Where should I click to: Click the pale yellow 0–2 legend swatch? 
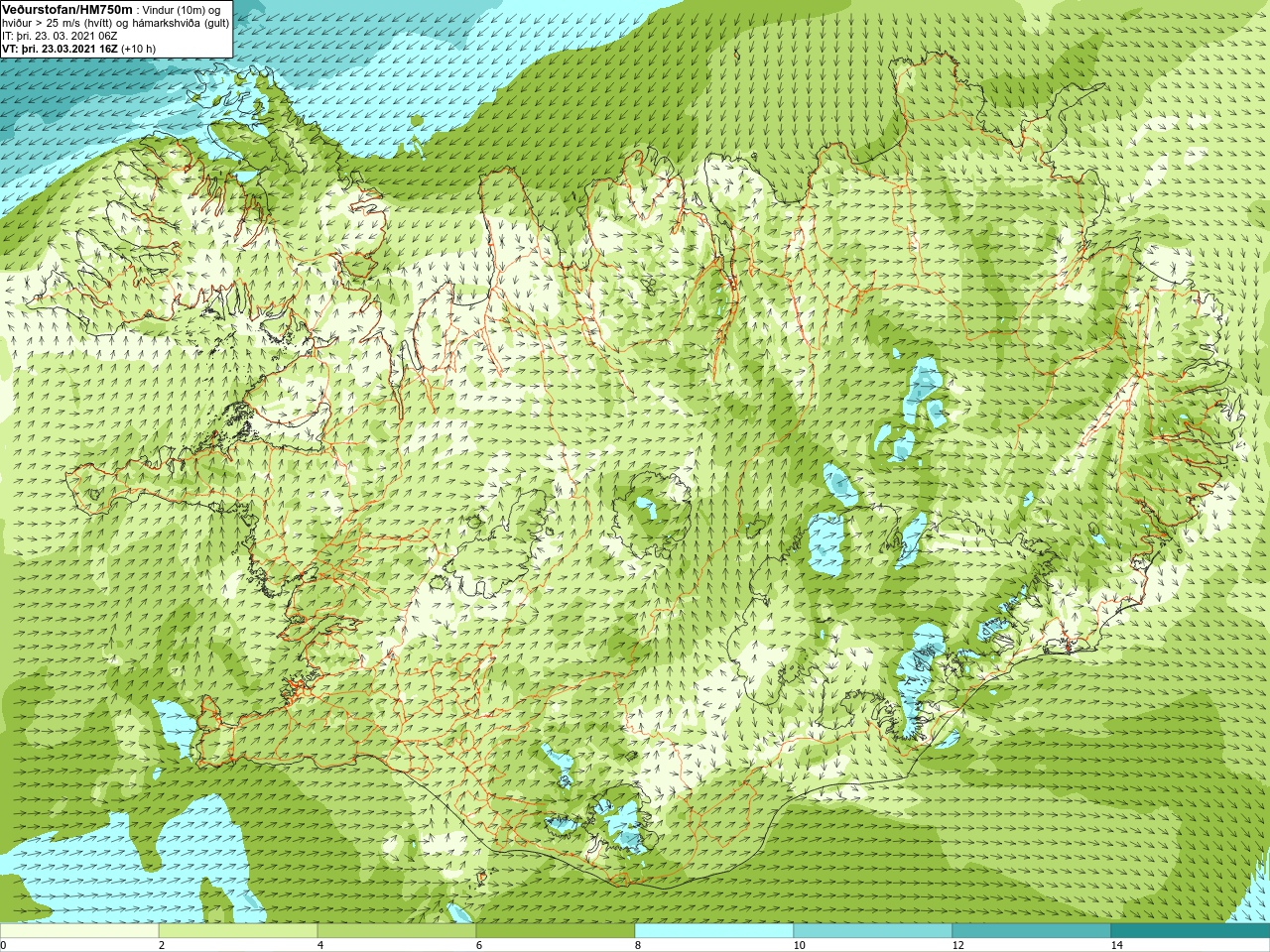coord(79,931)
